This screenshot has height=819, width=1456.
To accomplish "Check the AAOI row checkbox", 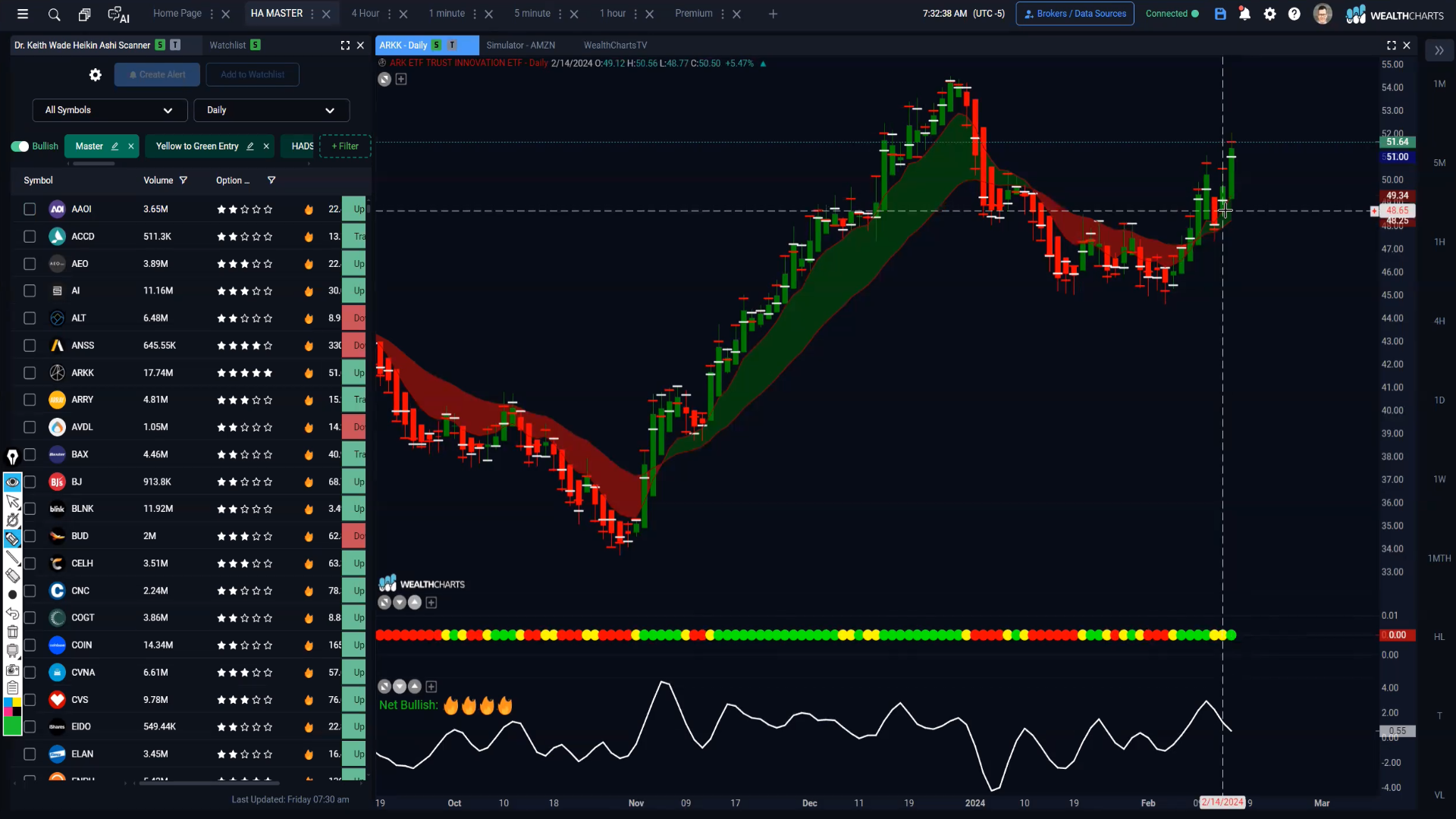I will 30,209.
